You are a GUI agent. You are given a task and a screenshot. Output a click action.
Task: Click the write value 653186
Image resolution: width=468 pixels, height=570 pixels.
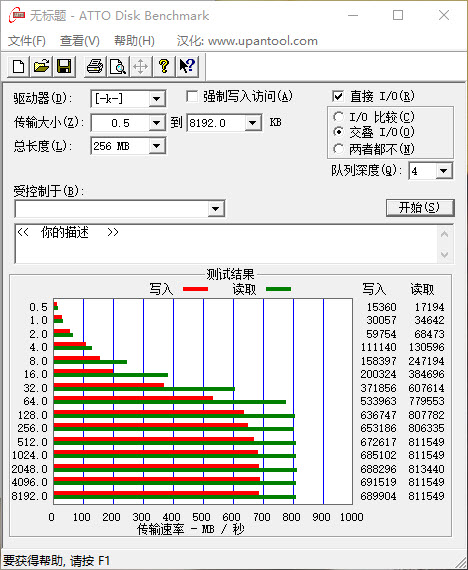point(379,428)
